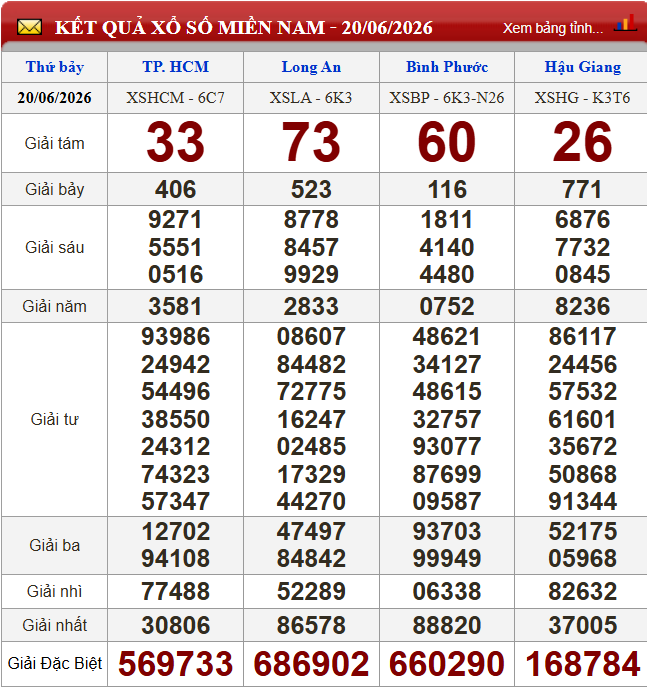
Task: Click the date cell 20/06/2026 under Thứ bảy
Action: pyautogui.click(x=54, y=97)
